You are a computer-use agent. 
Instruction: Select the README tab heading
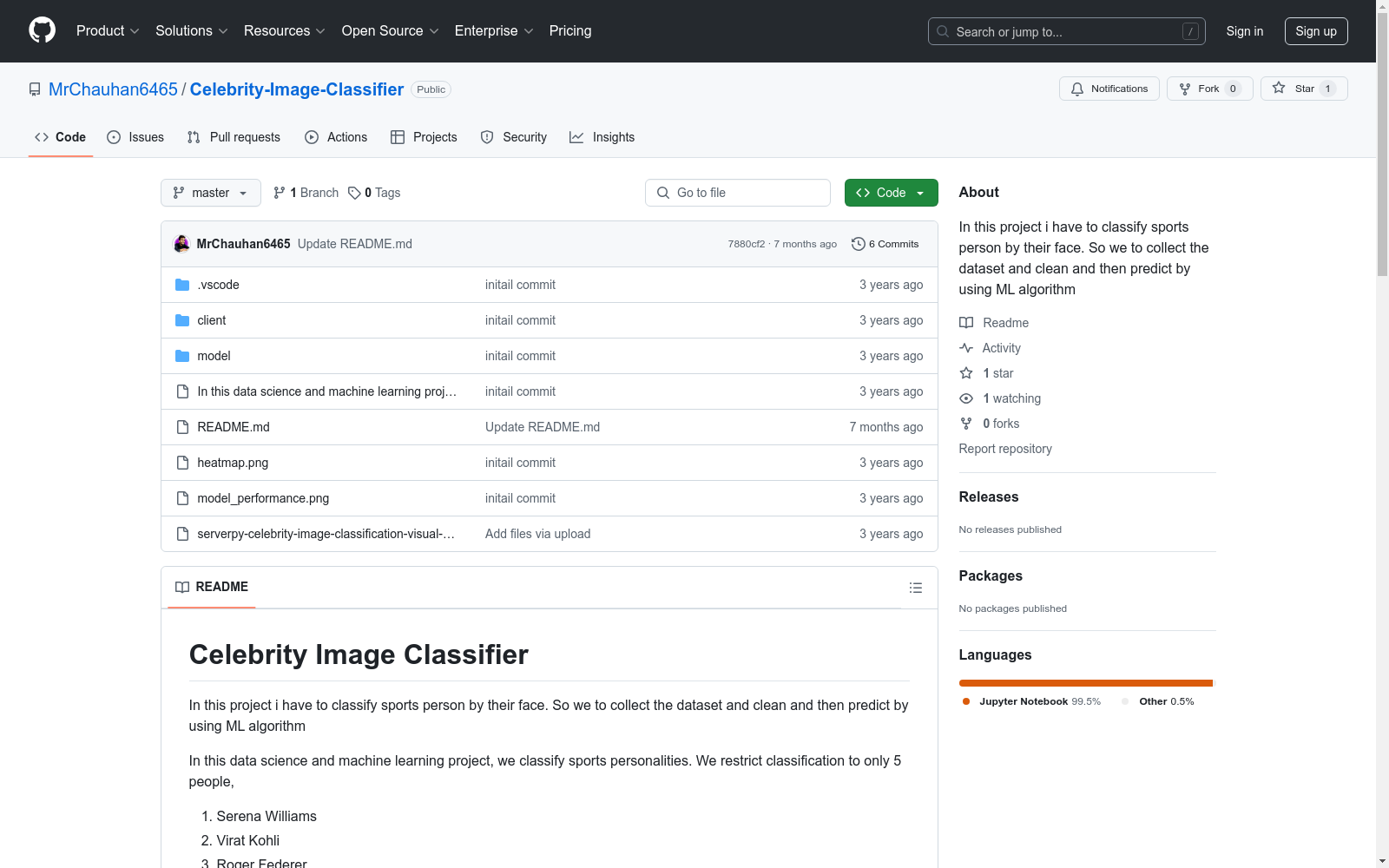click(212, 587)
